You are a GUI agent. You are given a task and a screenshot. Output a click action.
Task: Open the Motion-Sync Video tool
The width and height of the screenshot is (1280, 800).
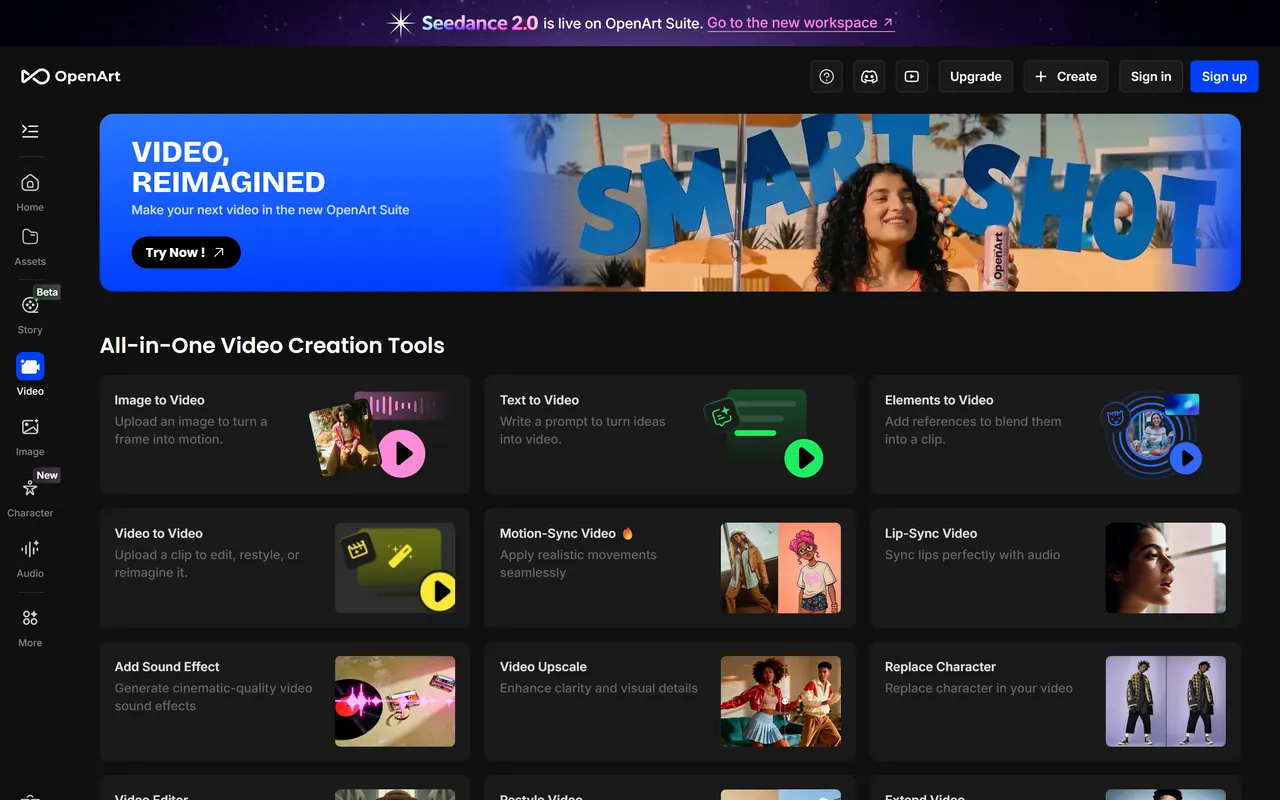click(x=670, y=568)
